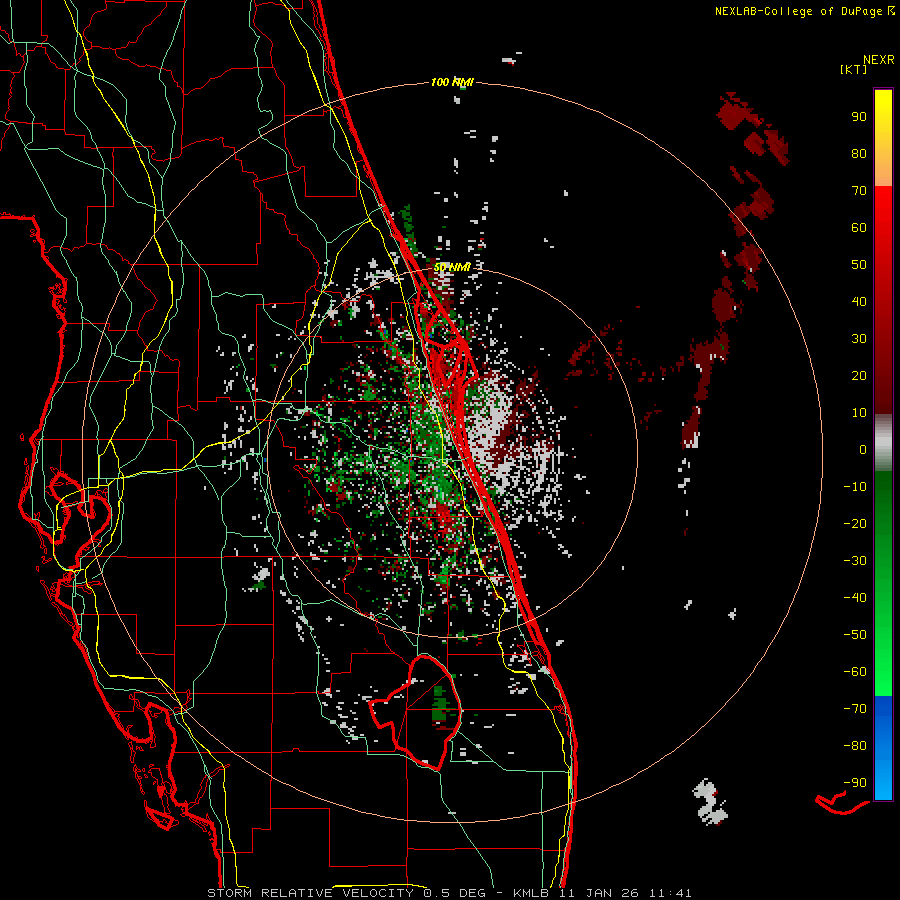Click the KT units label above color scale
The image size is (900, 900).
(854, 69)
